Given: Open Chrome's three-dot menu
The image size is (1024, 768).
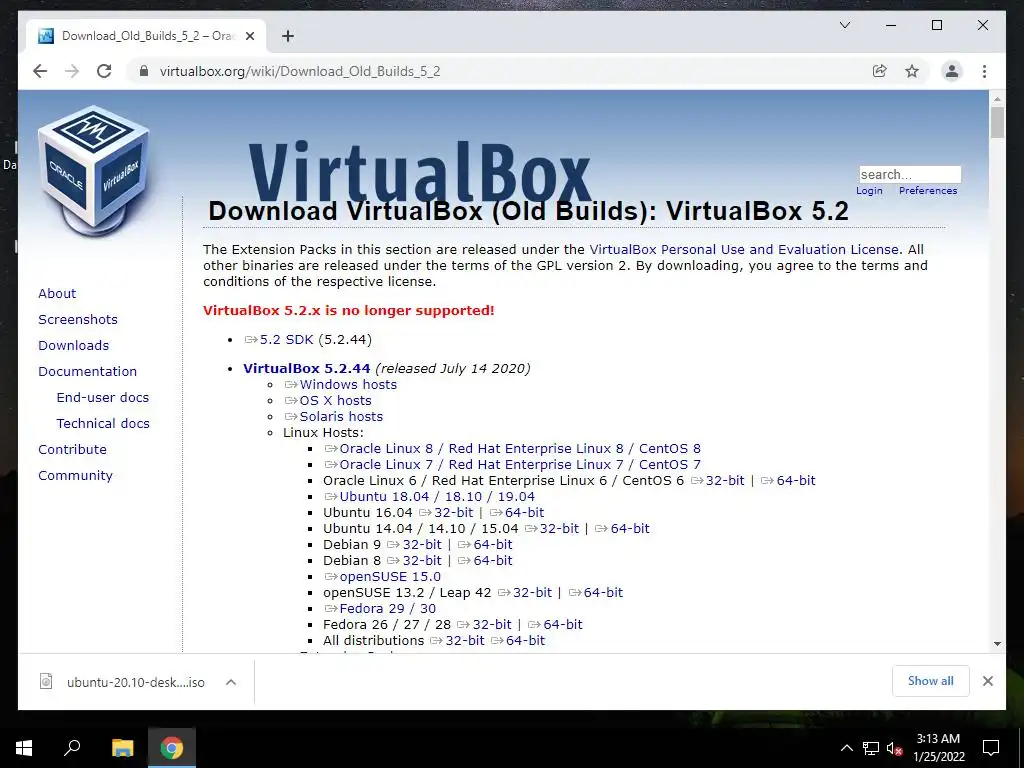Looking at the screenshot, I should coord(984,71).
